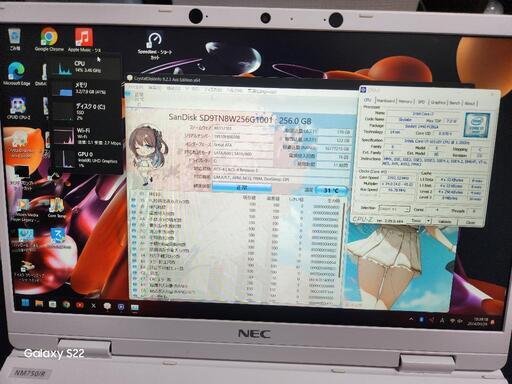Switch to the Memory tab in CPU-Z

point(406,101)
